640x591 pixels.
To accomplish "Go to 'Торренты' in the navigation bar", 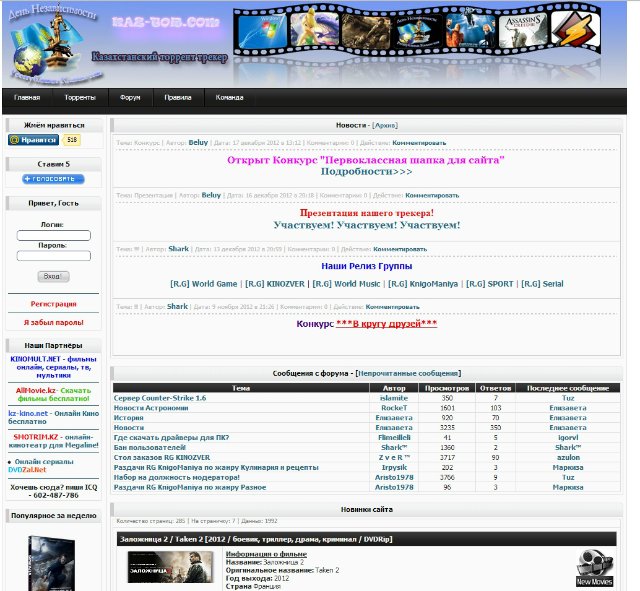I will [x=80, y=98].
